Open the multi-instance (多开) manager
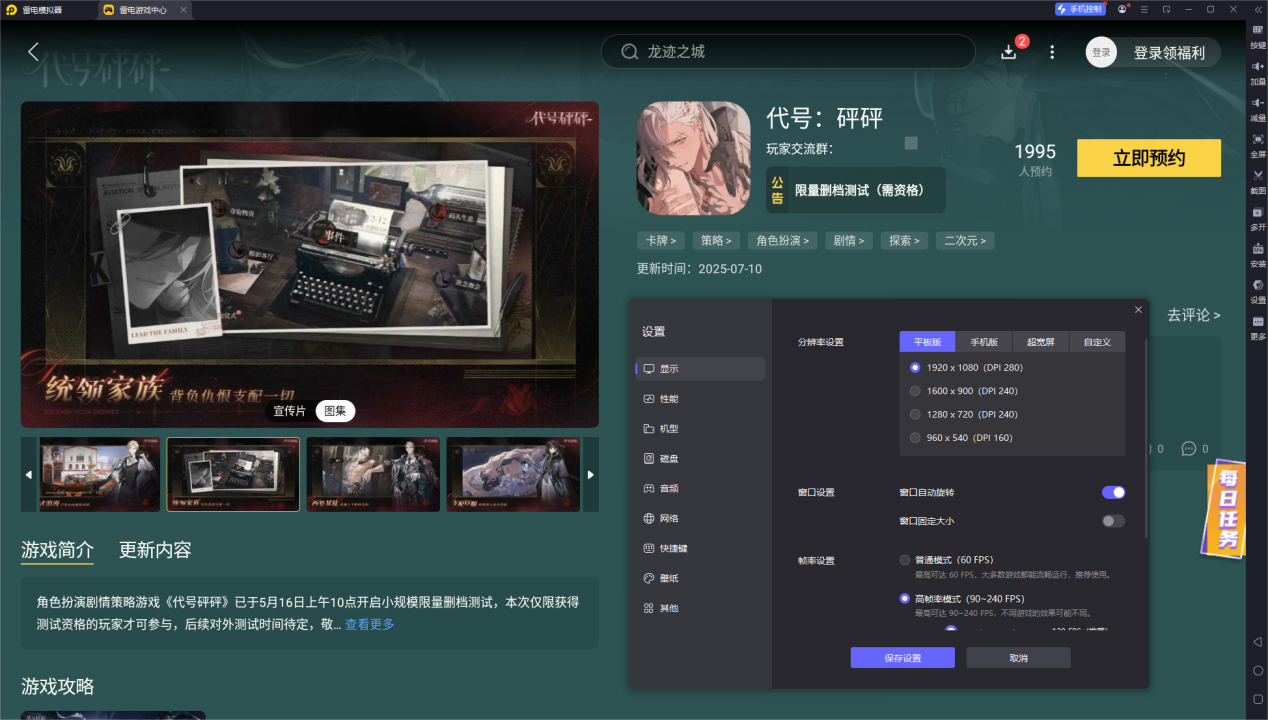The image size is (1268, 720). [x=1256, y=218]
